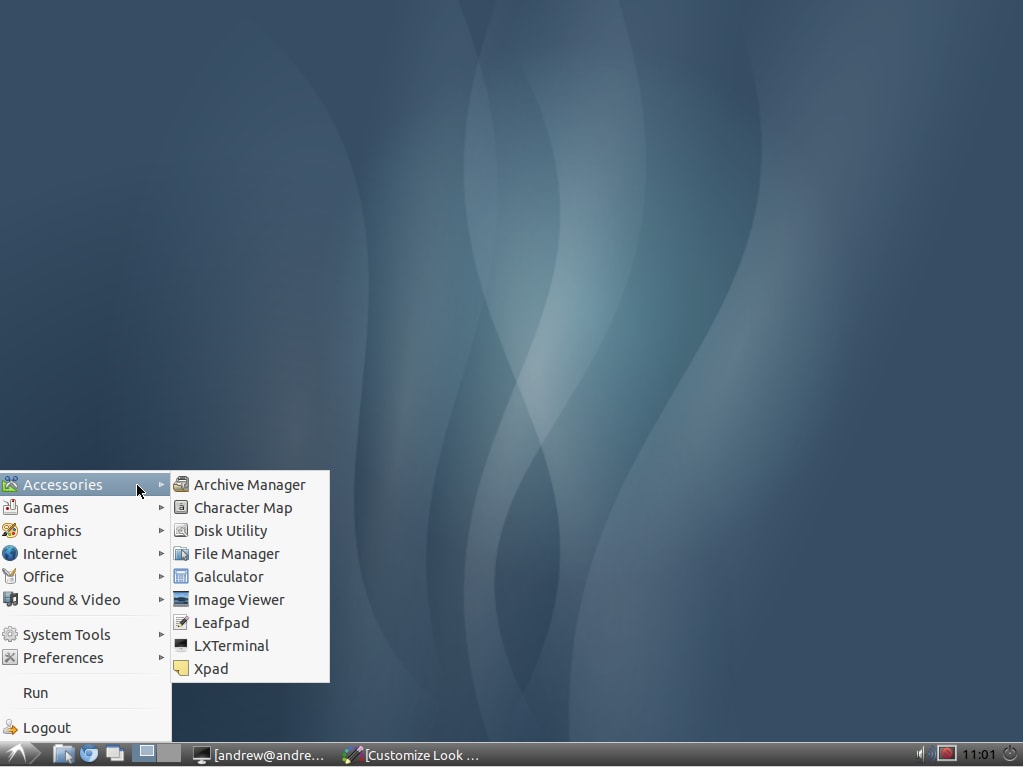Open the volume control in the system tray
1023x767 pixels.
coord(923,754)
